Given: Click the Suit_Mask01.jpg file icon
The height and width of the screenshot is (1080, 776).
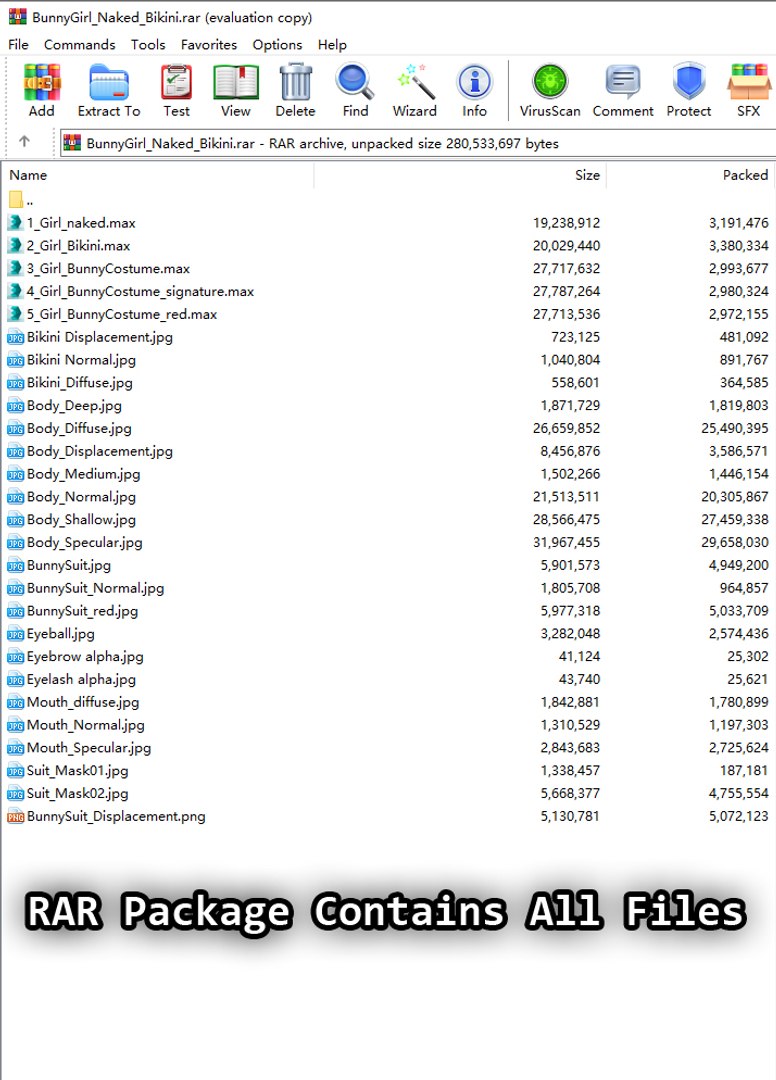Looking at the screenshot, I should (15, 771).
